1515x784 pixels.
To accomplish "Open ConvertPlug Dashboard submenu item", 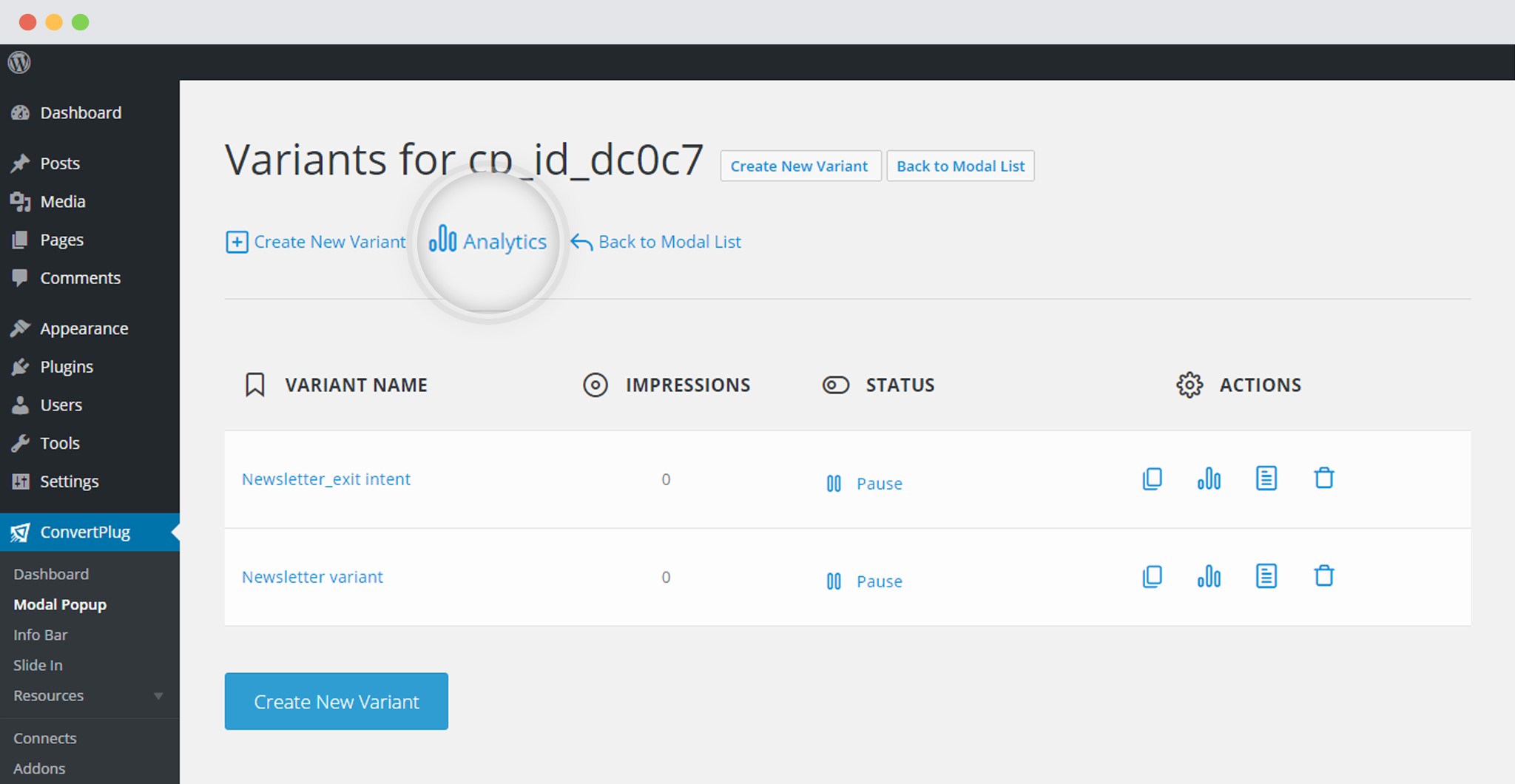I will pos(51,574).
